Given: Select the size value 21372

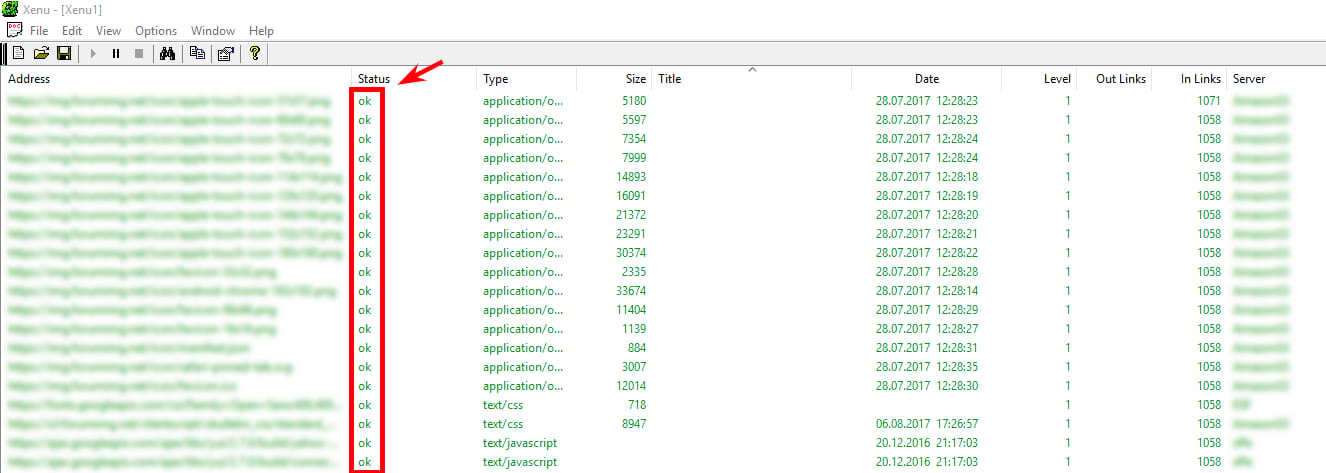Looking at the screenshot, I should (x=630, y=215).
